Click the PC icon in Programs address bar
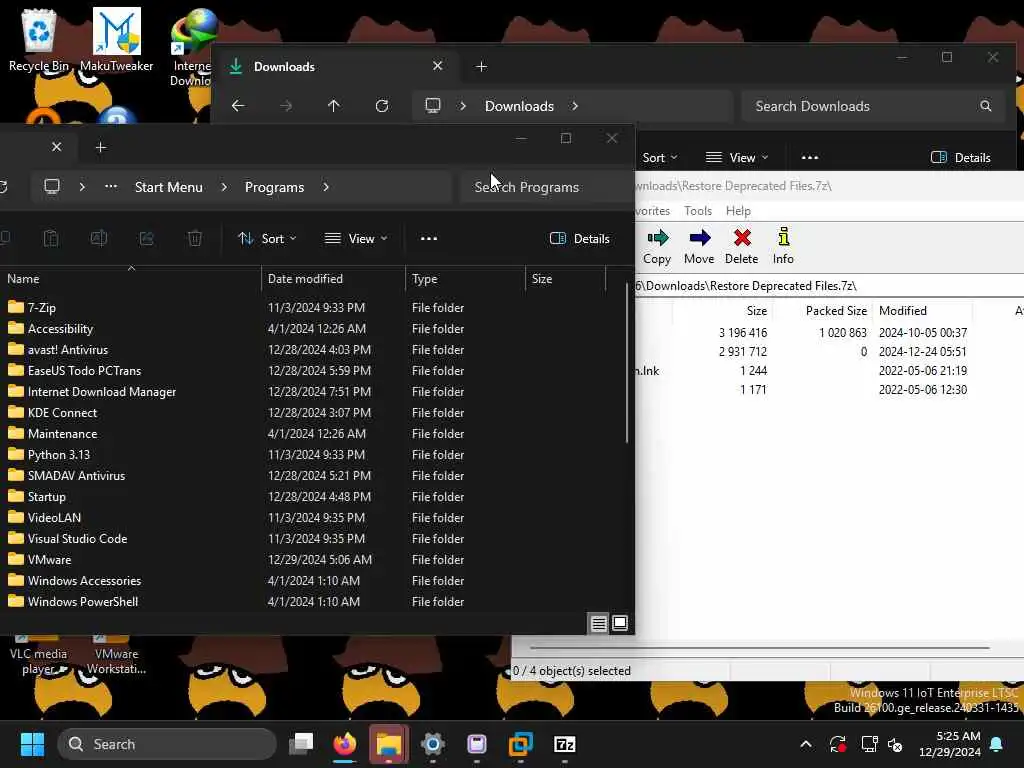This screenshot has width=1024, height=768. (52, 187)
